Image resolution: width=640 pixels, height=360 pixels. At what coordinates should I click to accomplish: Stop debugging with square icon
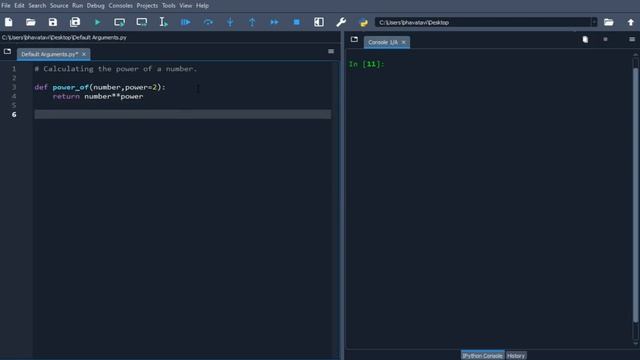[297, 22]
